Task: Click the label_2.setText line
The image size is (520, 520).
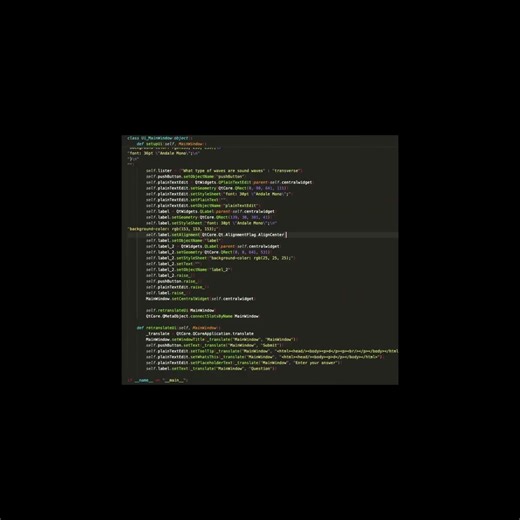Action: pos(174,264)
